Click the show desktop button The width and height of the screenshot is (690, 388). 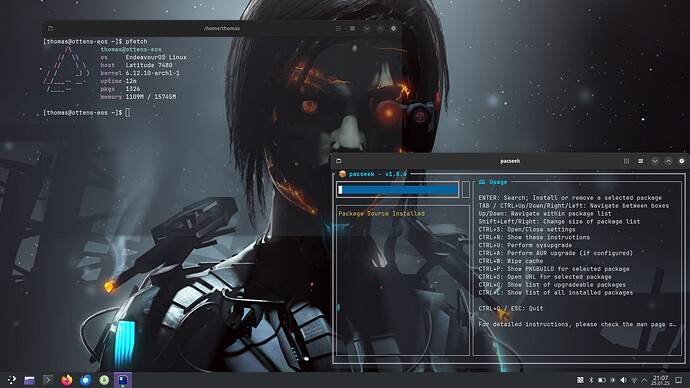[679, 380]
